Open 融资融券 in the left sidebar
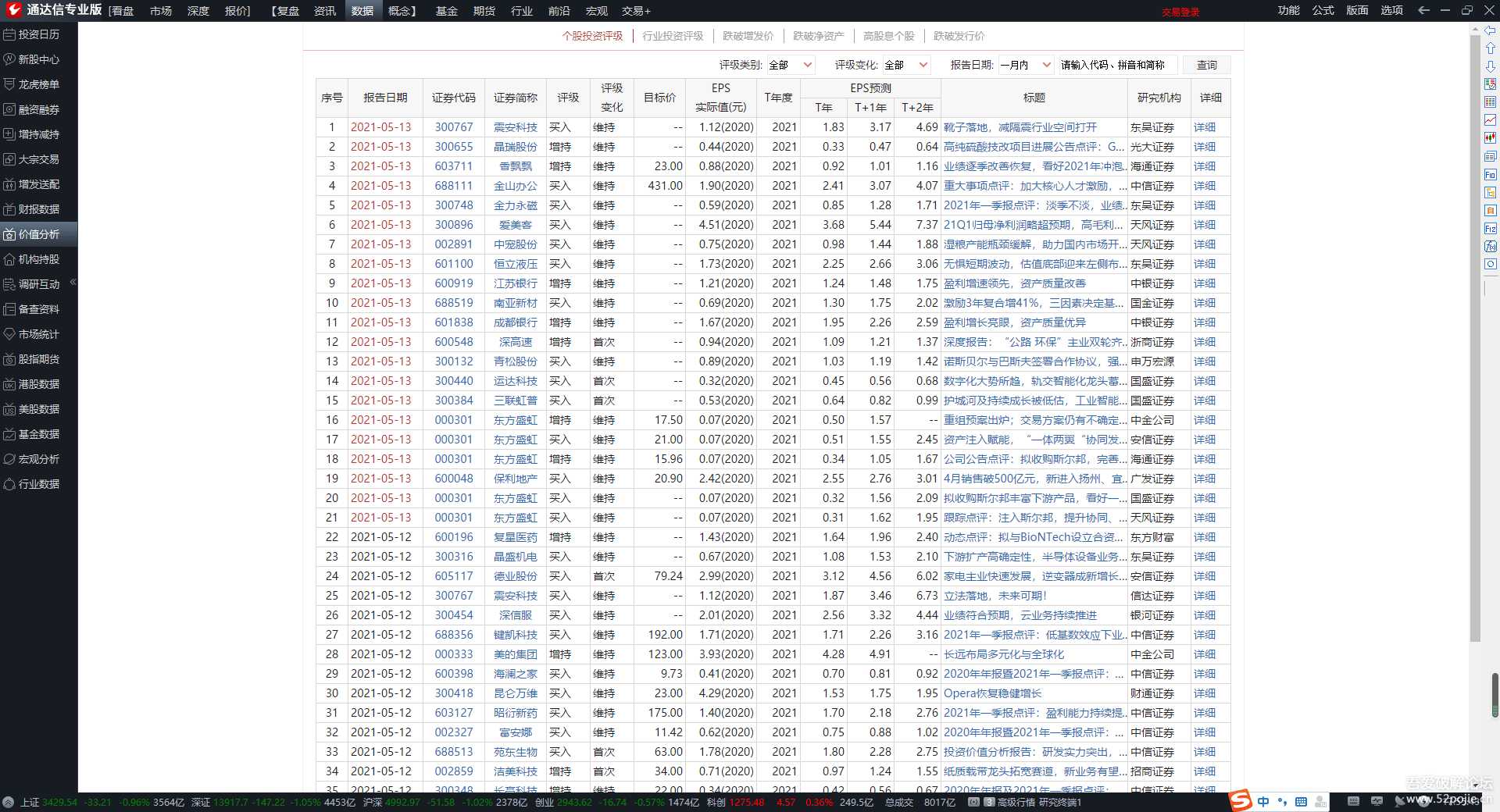Viewport: 1500px width, 812px height. [38, 109]
